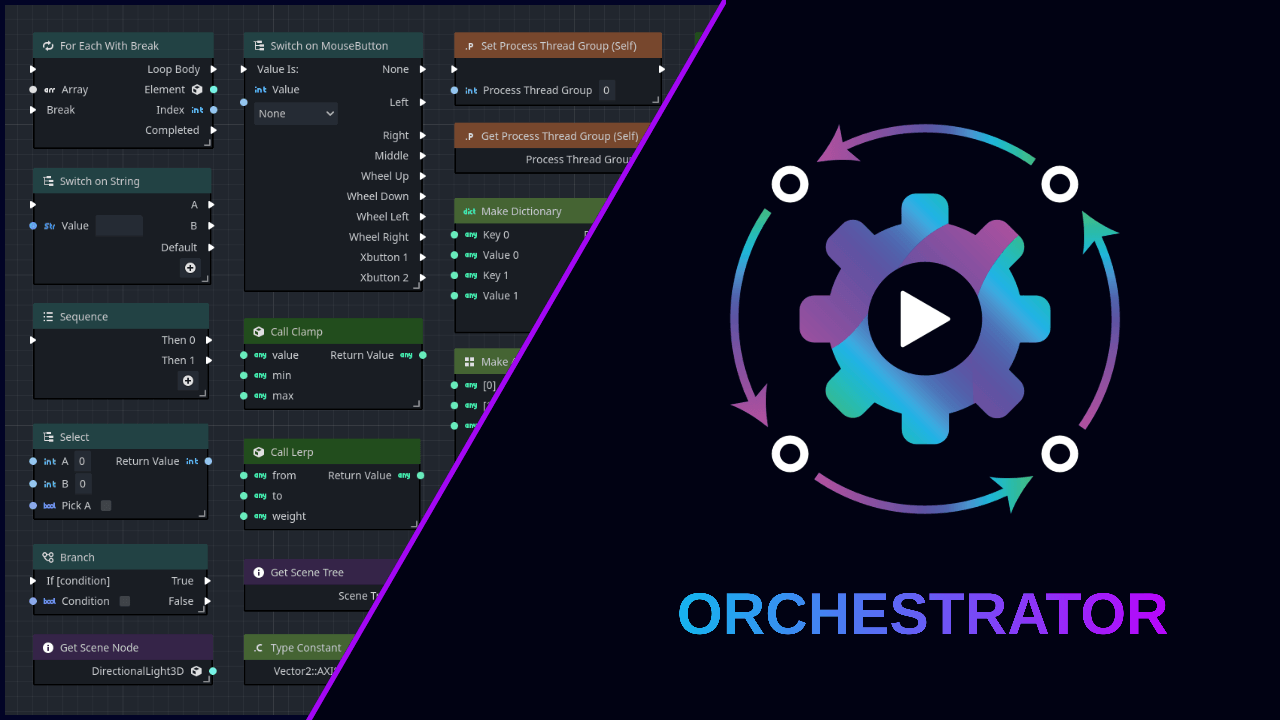Click the Type Constant .C icon
Image resolution: width=1280 pixels, height=720 pixels.
coord(259,648)
